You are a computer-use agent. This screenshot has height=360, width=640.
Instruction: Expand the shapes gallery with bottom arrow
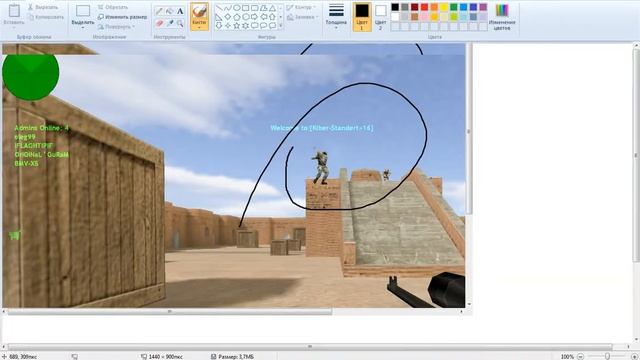click(281, 26)
